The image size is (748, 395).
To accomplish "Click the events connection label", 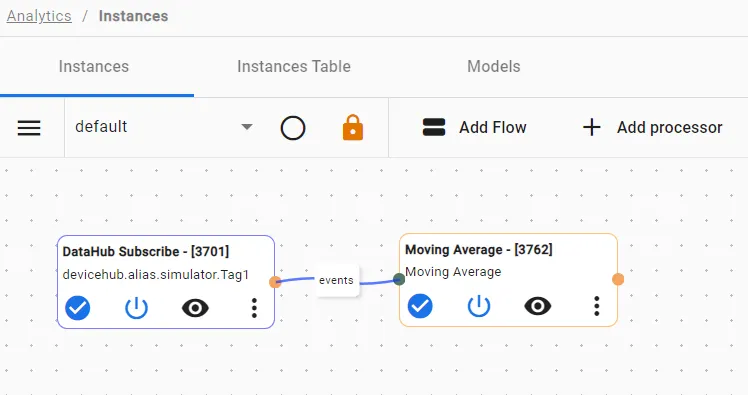I will click(x=336, y=281).
